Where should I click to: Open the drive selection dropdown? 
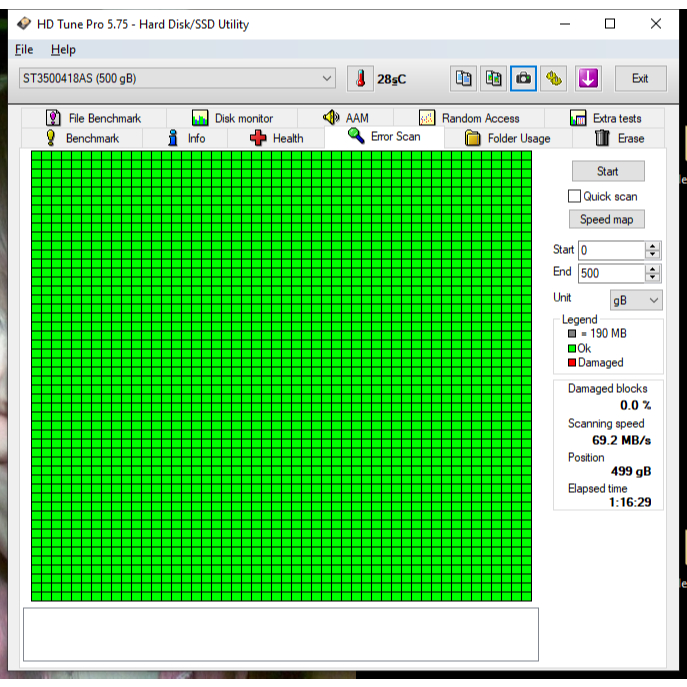(x=327, y=78)
